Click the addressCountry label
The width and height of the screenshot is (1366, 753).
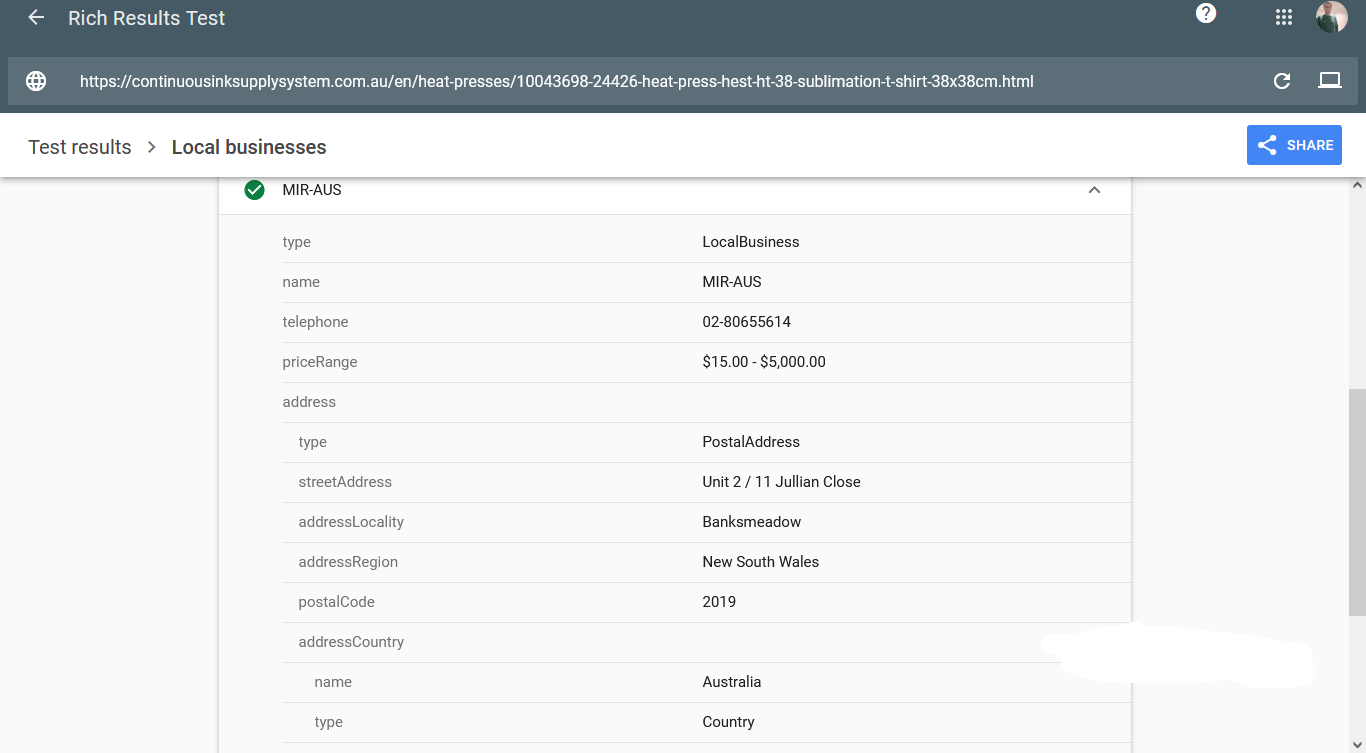351,642
